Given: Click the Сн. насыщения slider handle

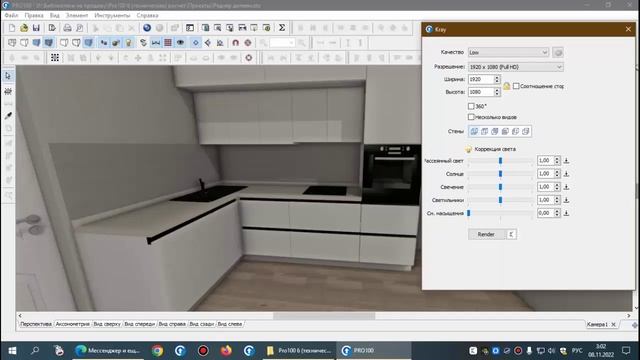Looking at the screenshot, I should (x=469, y=213).
